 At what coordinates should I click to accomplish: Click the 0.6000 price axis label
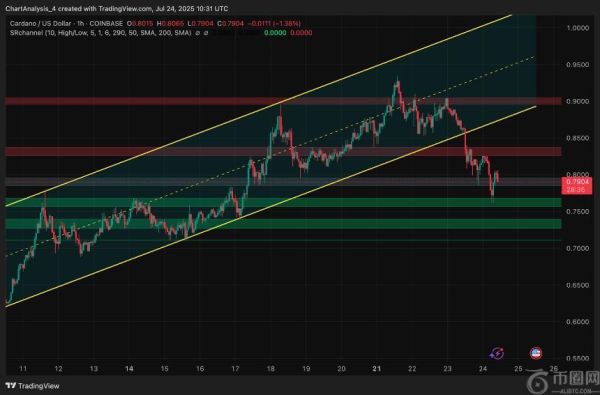click(x=577, y=322)
